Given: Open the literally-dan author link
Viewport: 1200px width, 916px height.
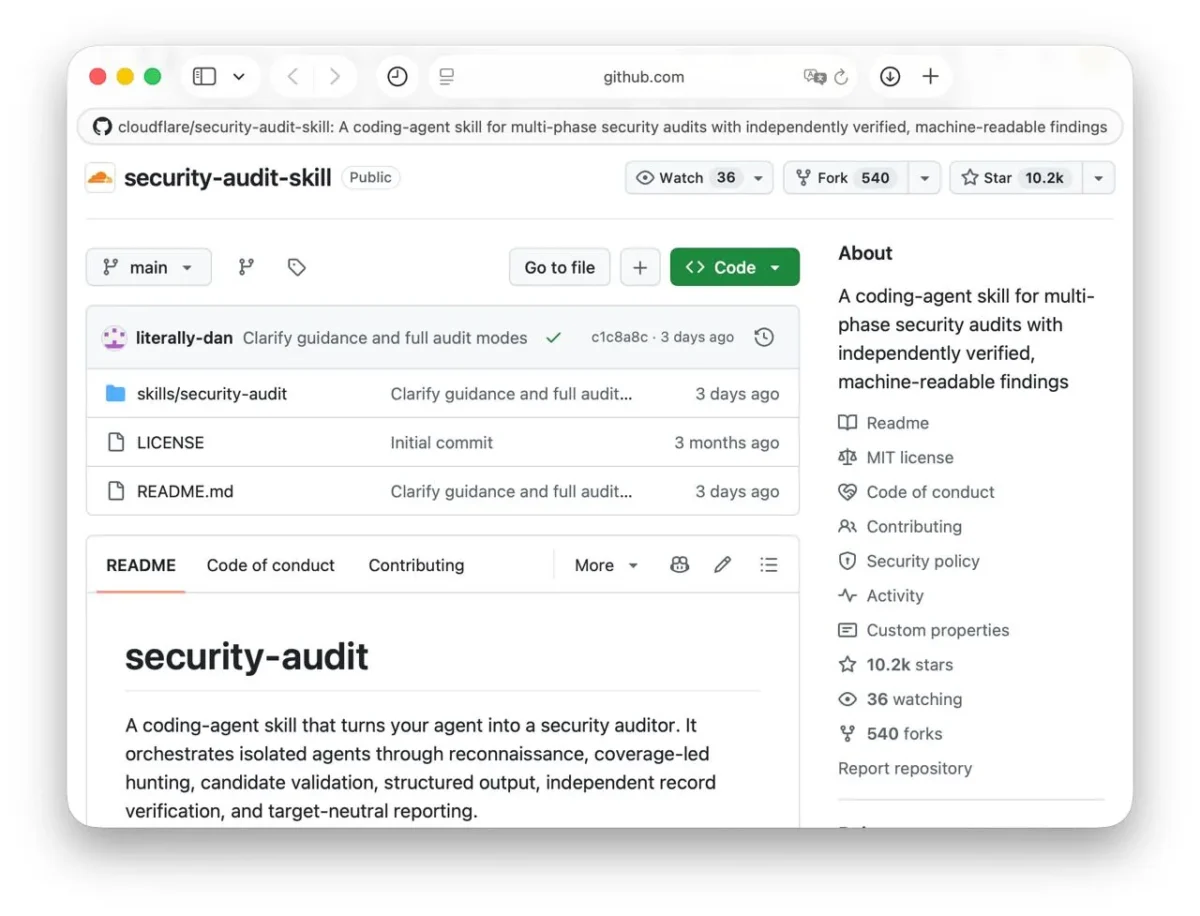Looking at the screenshot, I should 184,338.
